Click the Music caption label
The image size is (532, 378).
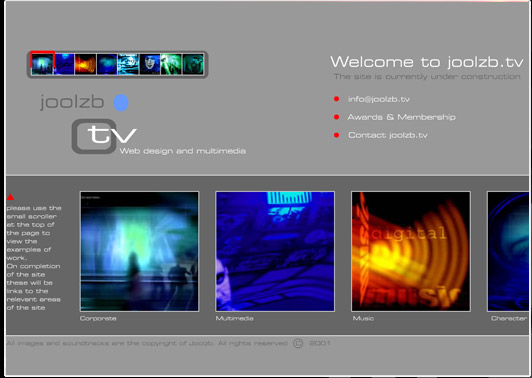click(x=363, y=318)
